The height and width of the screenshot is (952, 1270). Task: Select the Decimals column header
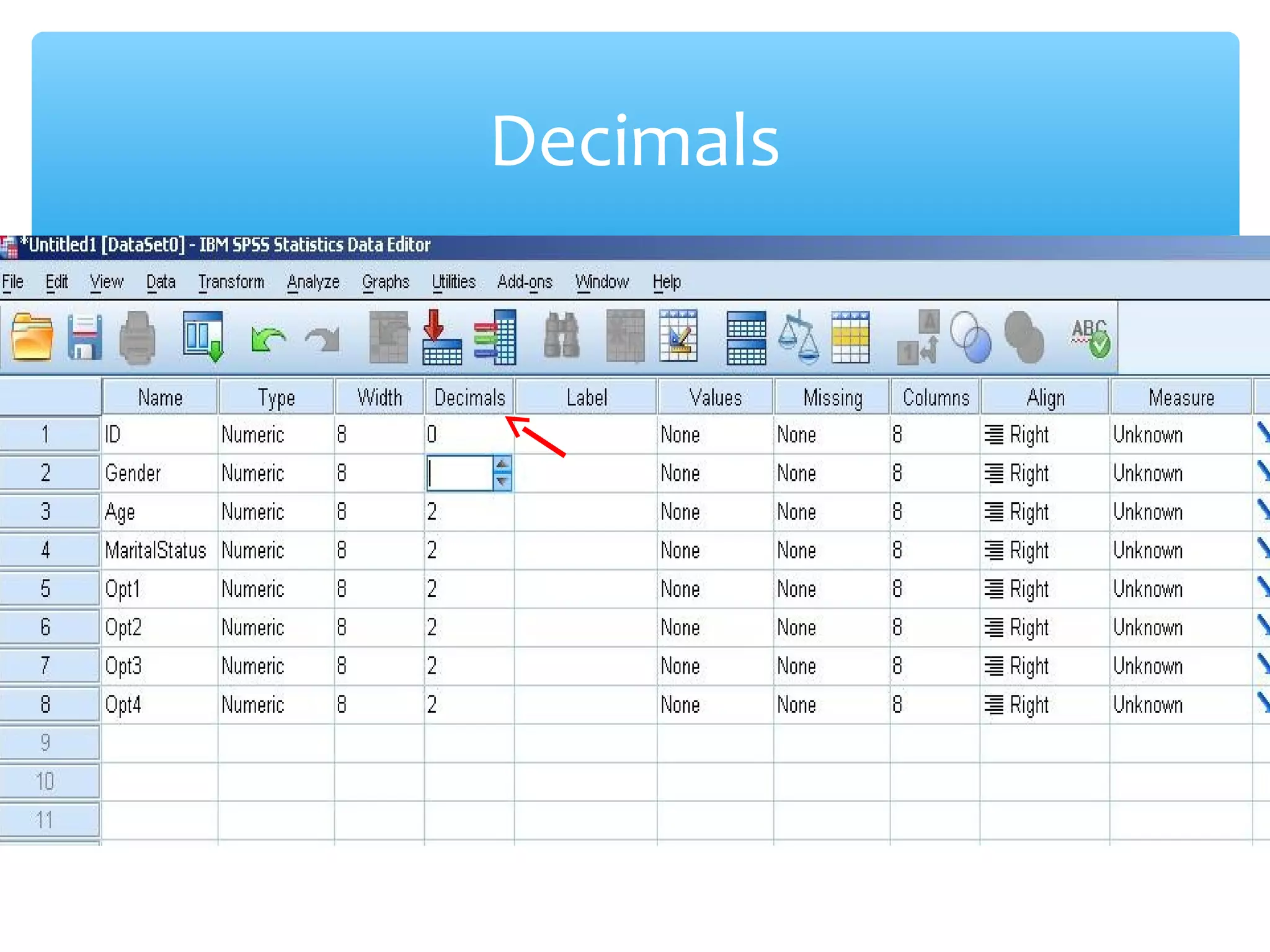coord(469,397)
